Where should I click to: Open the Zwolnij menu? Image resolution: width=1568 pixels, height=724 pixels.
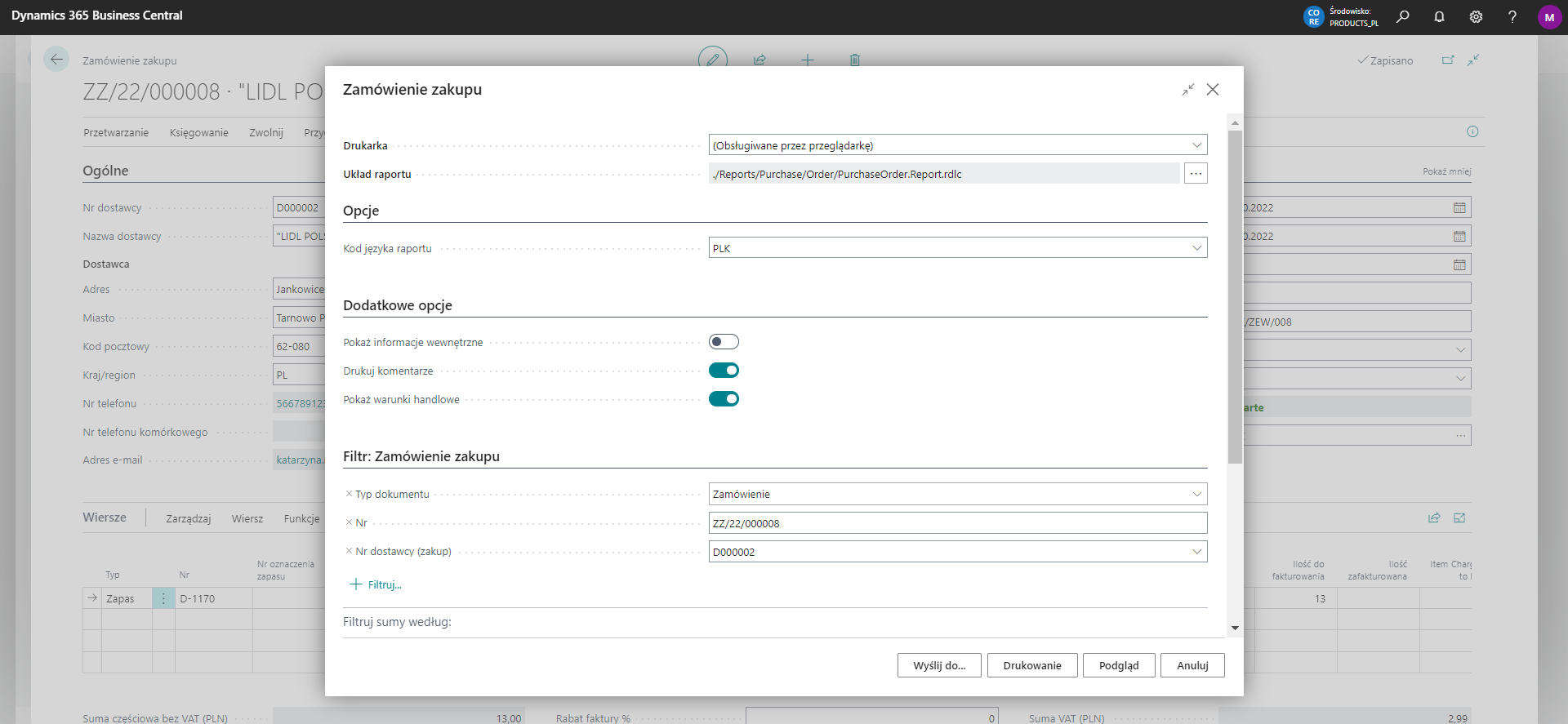[x=266, y=132]
